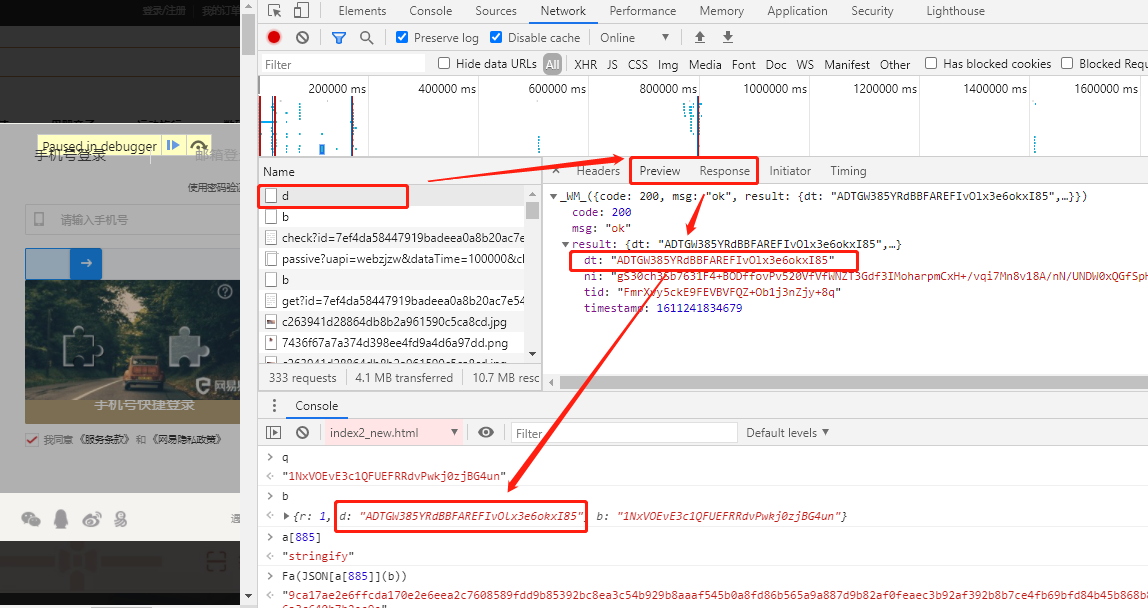The image size is (1148, 608).
Task: Open the Response tab of request
Action: point(724,171)
